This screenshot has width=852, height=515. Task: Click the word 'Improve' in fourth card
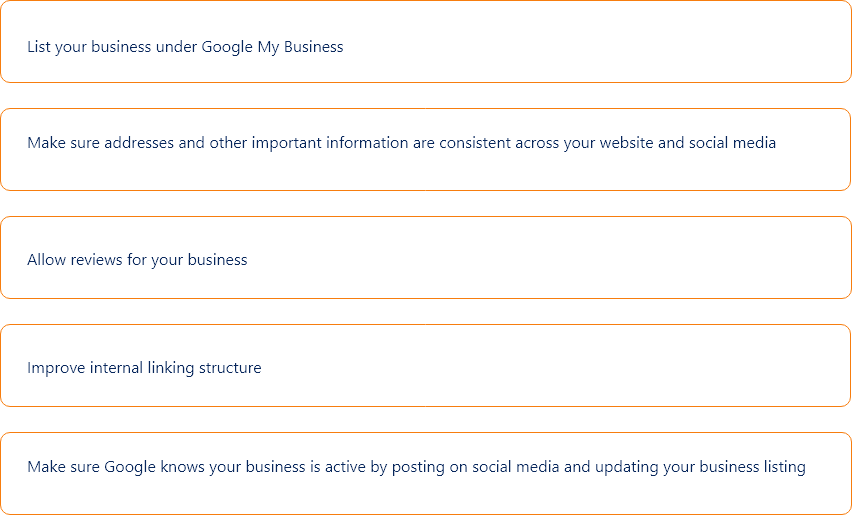pyautogui.click(x=57, y=368)
